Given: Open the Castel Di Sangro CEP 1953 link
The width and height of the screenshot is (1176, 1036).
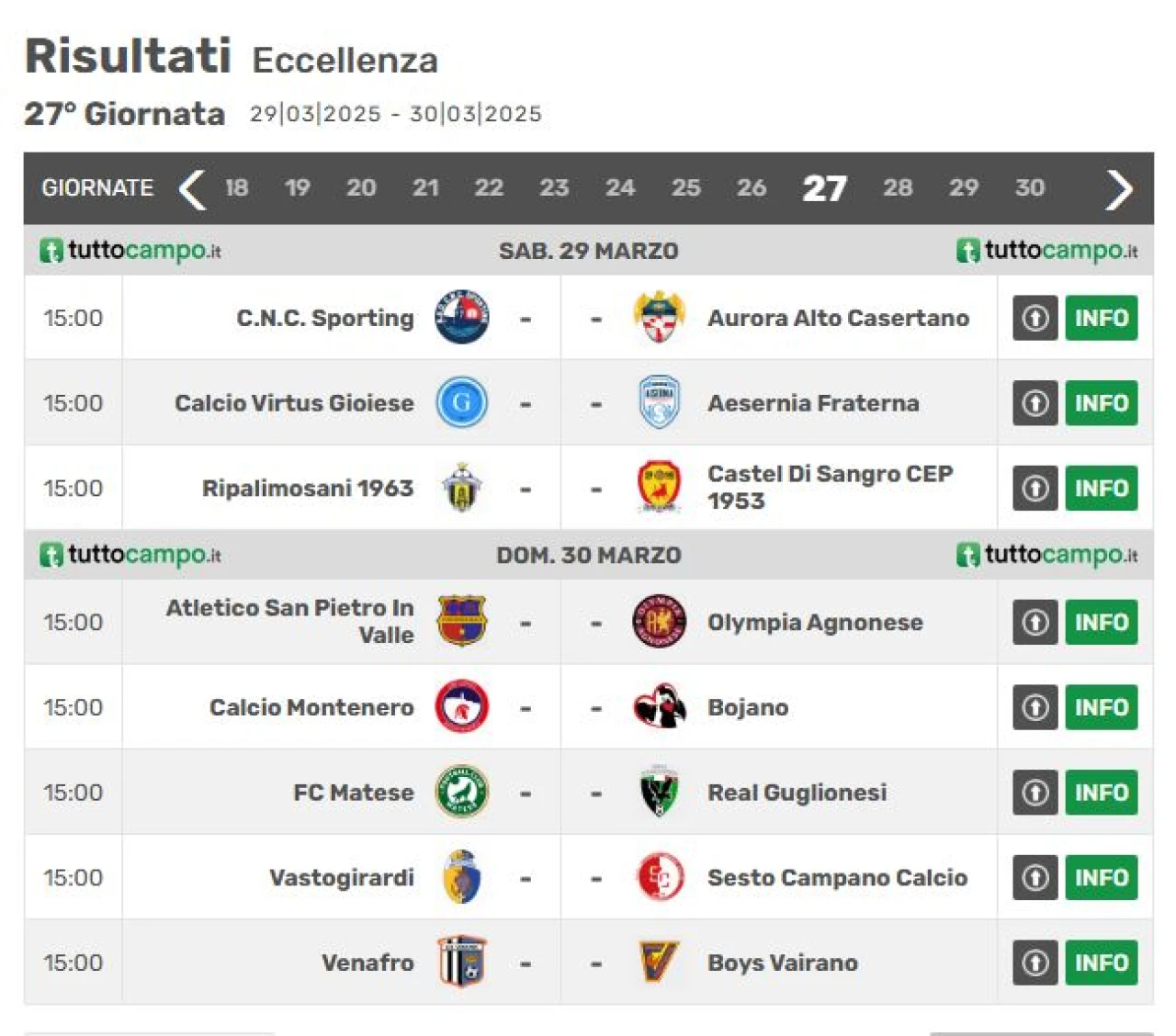Looking at the screenshot, I should point(830,488).
